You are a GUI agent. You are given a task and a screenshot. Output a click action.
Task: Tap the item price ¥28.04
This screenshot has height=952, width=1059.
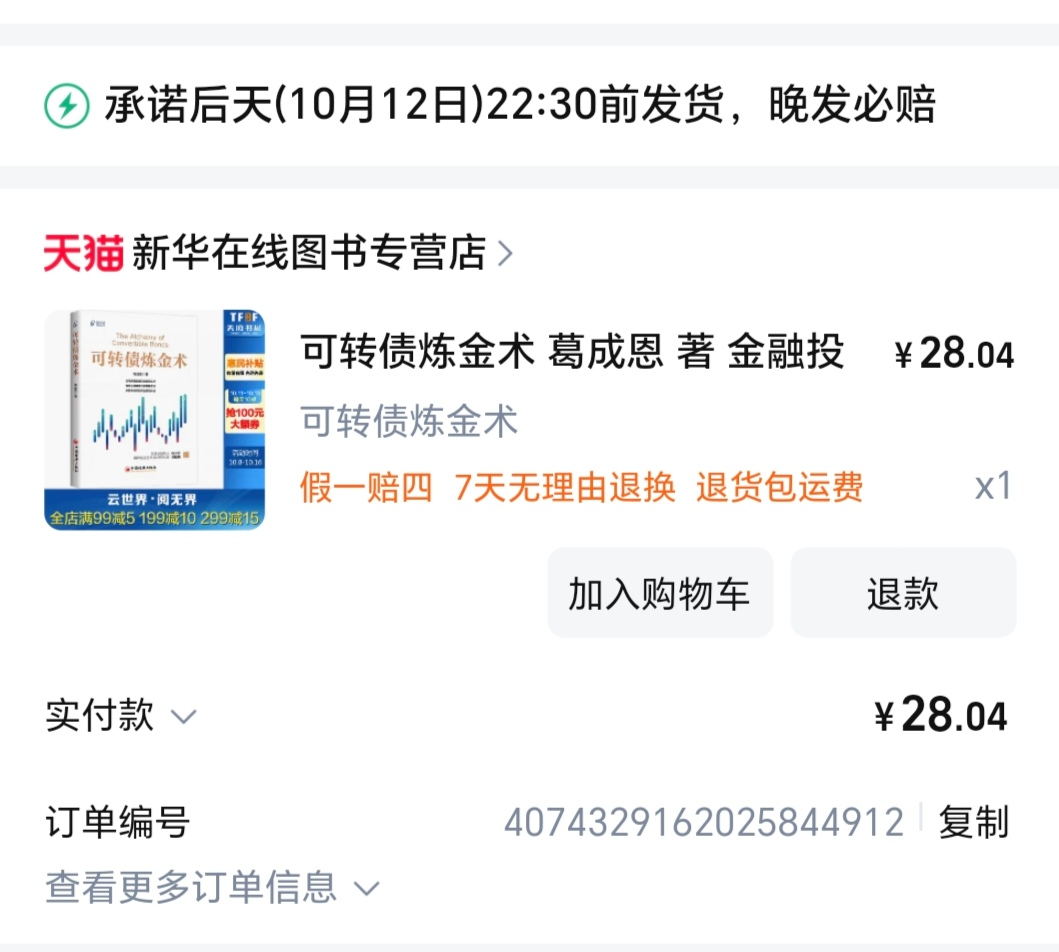(x=954, y=353)
